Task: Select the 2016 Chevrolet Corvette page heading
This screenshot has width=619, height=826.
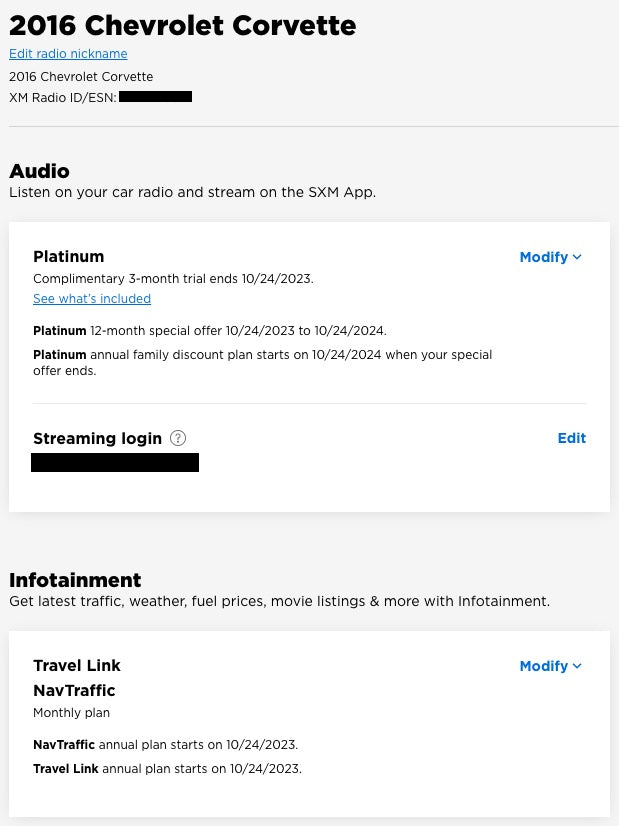Action: (x=182, y=25)
